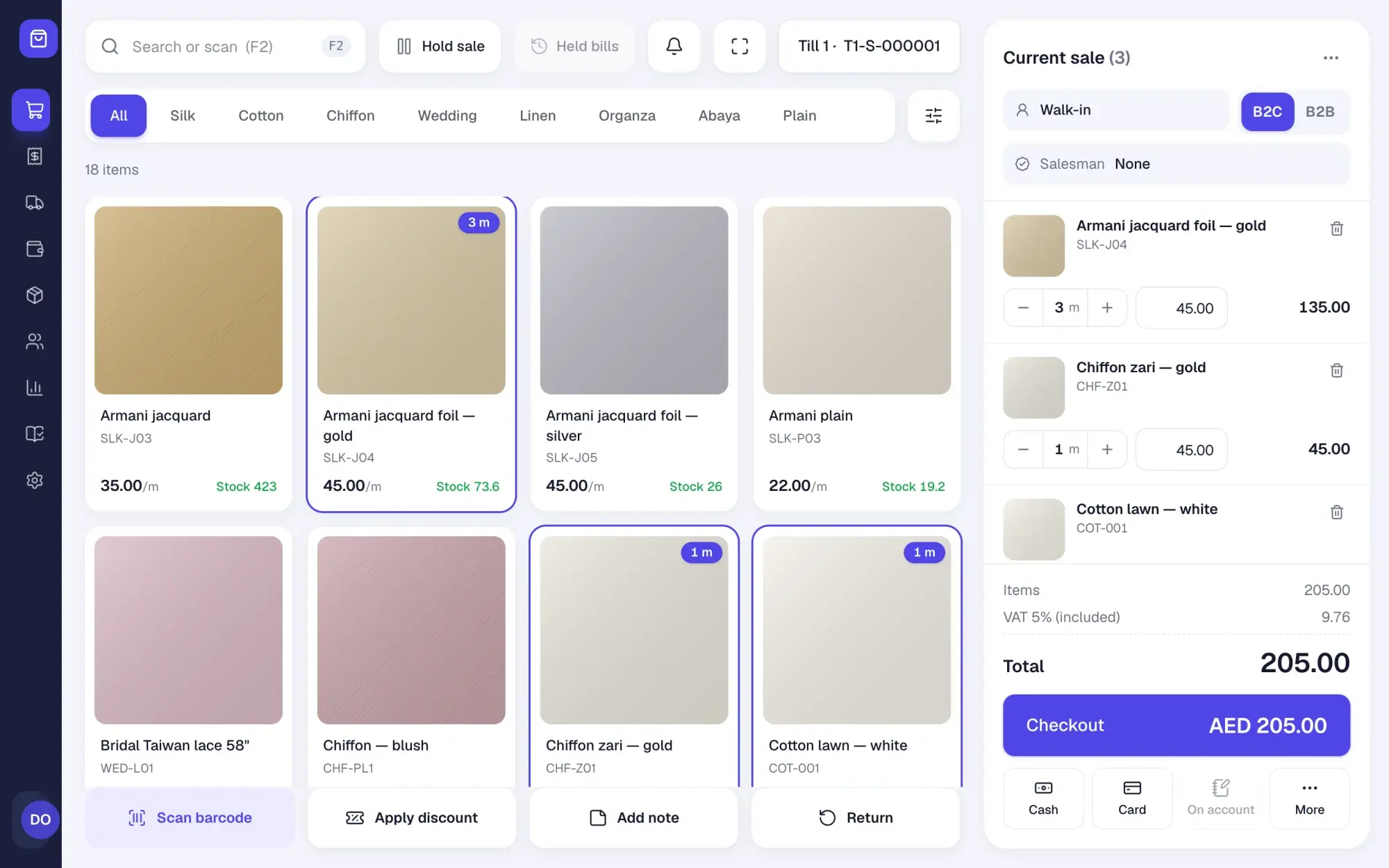Remove Chiffon zari gold with trash icon

pyautogui.click(x=1336, y=370)
